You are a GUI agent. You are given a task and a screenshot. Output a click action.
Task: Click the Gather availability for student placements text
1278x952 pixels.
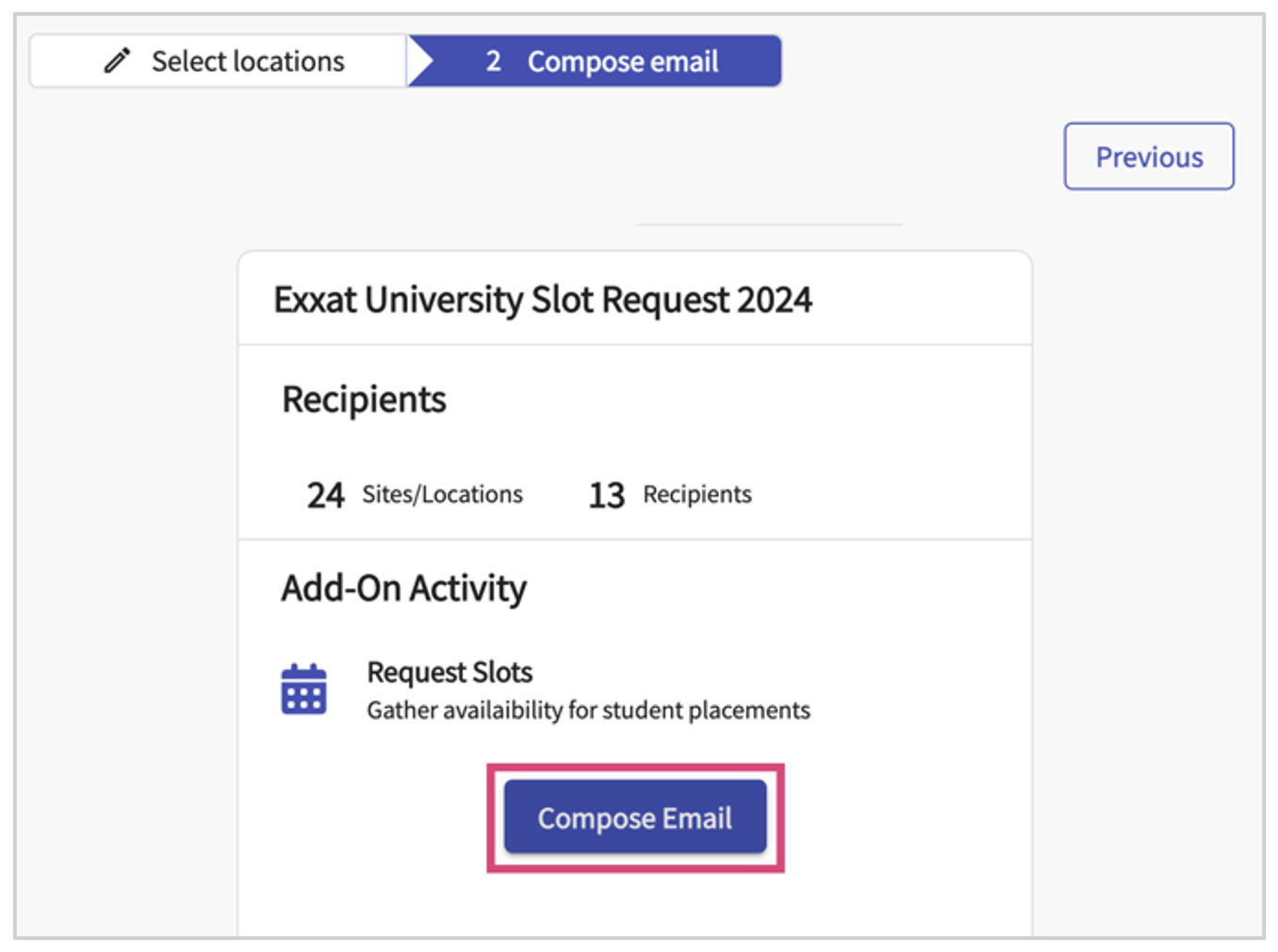589,710
